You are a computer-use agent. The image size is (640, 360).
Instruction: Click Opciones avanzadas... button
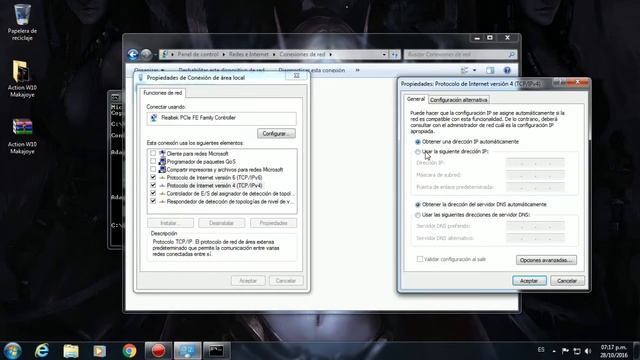click(546, 260)
